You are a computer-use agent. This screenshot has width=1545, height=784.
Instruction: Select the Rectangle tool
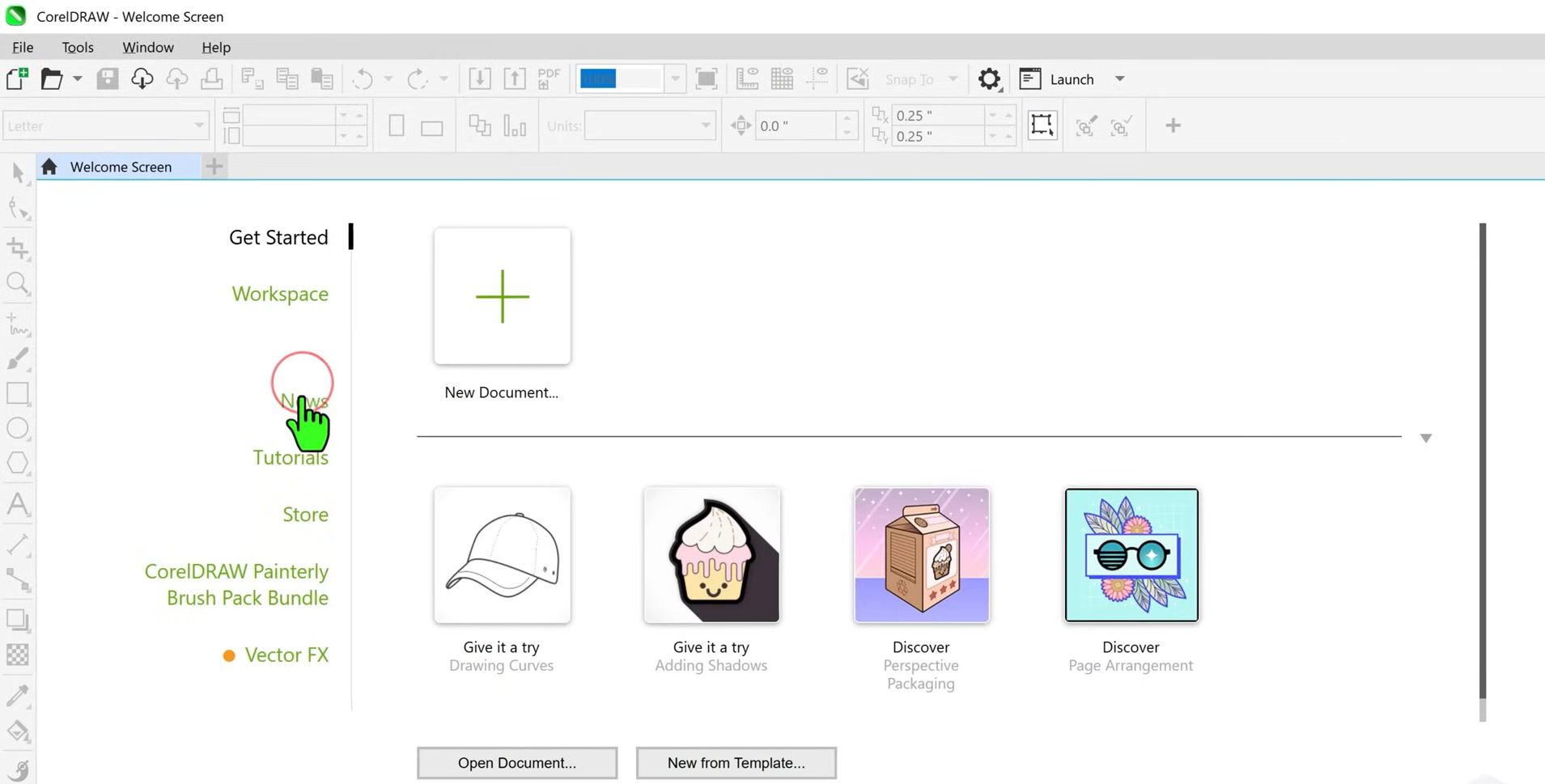click(x=18, y=394)
